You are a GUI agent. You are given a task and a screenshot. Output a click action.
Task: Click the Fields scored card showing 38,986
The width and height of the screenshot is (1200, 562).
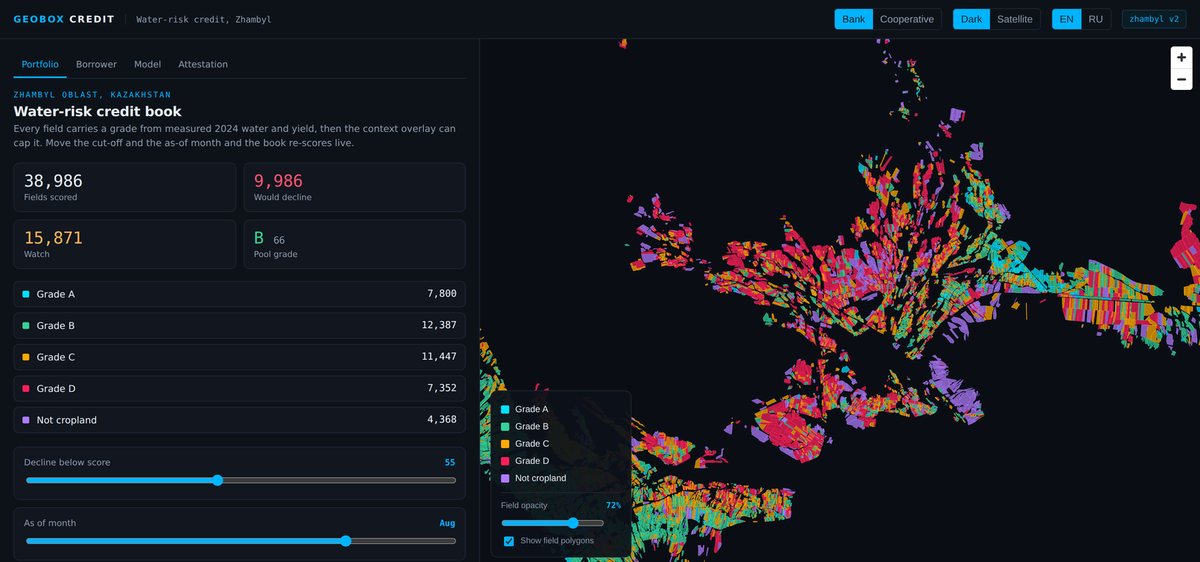click(x=125, y=187)
